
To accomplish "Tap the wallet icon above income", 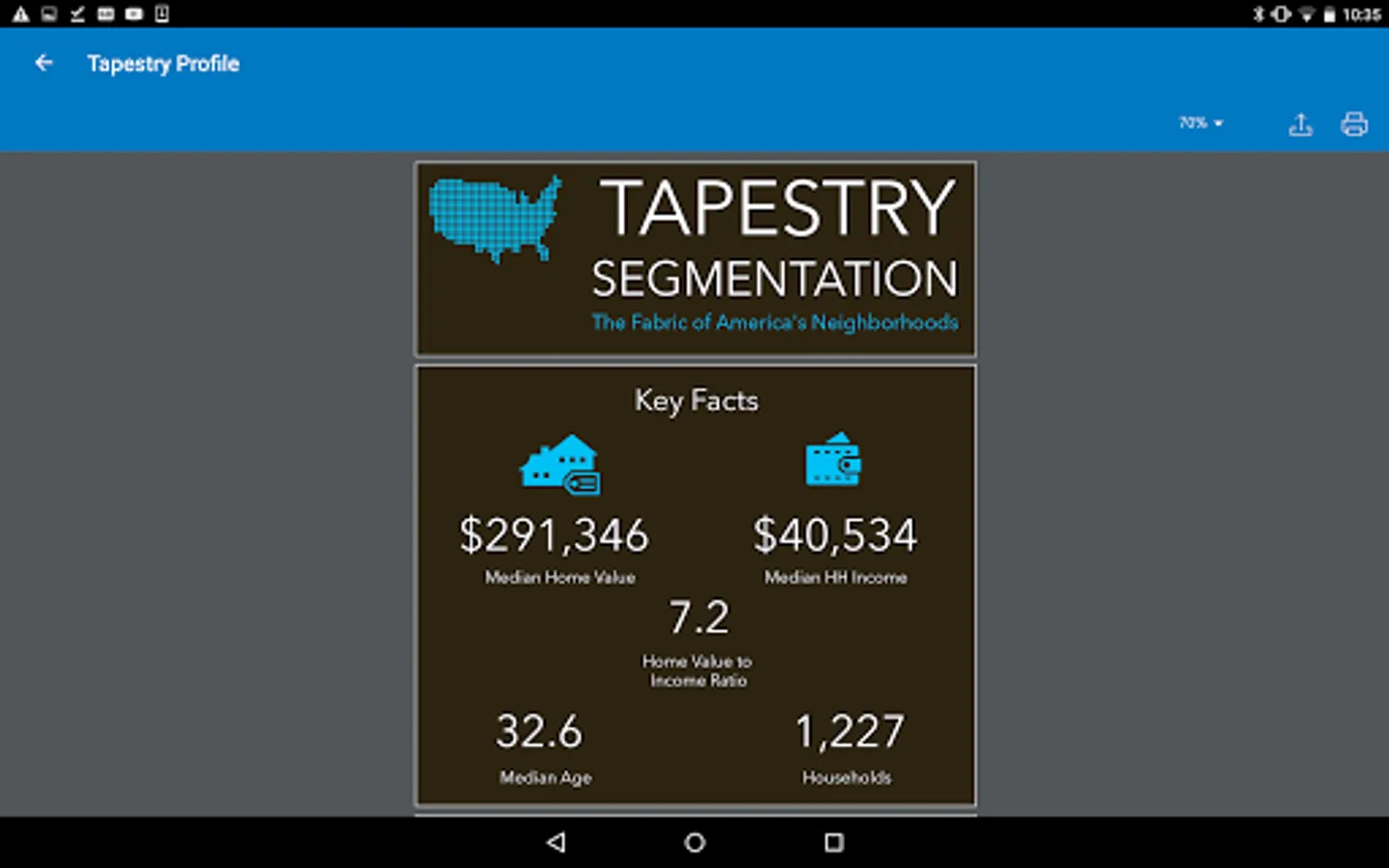I will click(833, 458).
